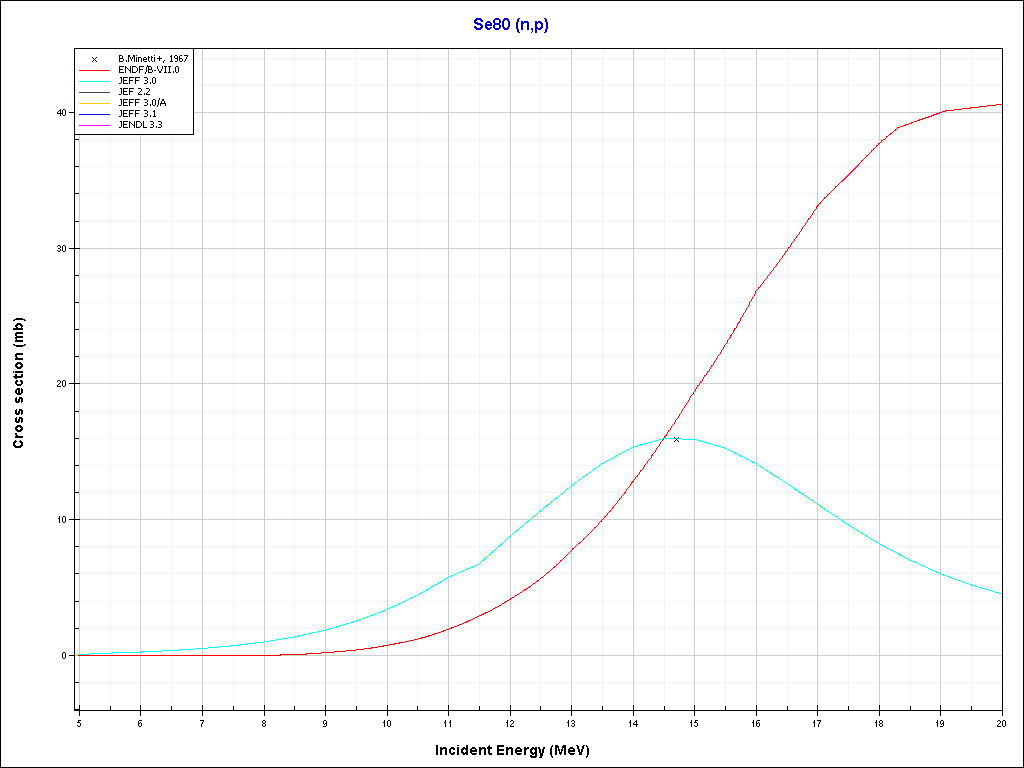The image size is (1024, 768).
Task: Click the cyan JEFF 3.0 legend line sample
Action: click(x=95, y=81)
